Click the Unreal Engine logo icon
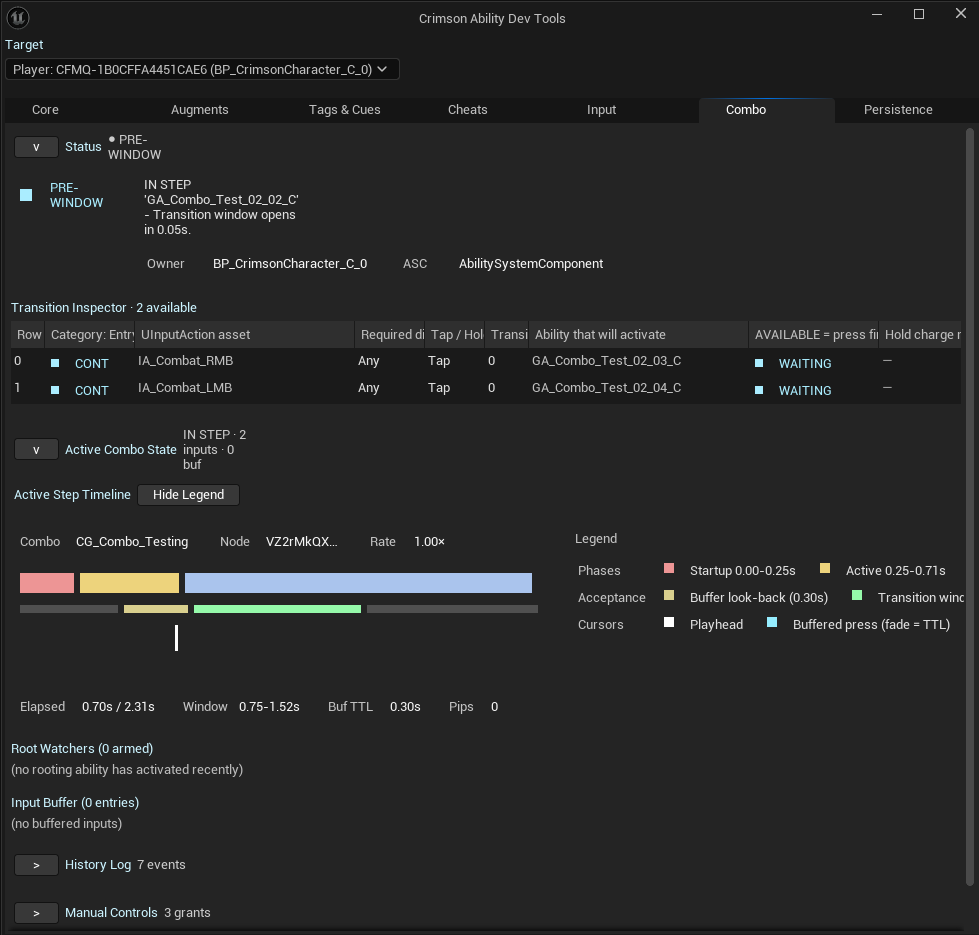This screenshot has height=935, width=979. pos(17,17)
